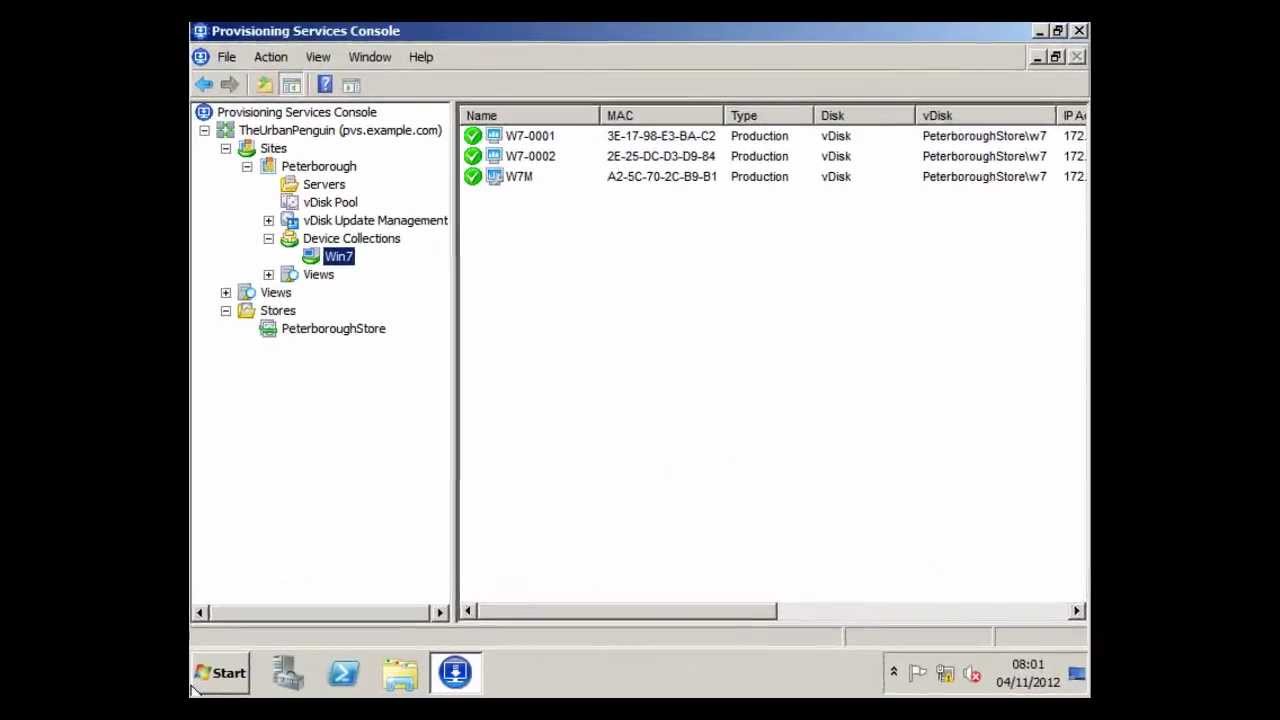1280x720 pixels.
Task: Click Show Desktop button in tray
Action: click(1077, 674)
